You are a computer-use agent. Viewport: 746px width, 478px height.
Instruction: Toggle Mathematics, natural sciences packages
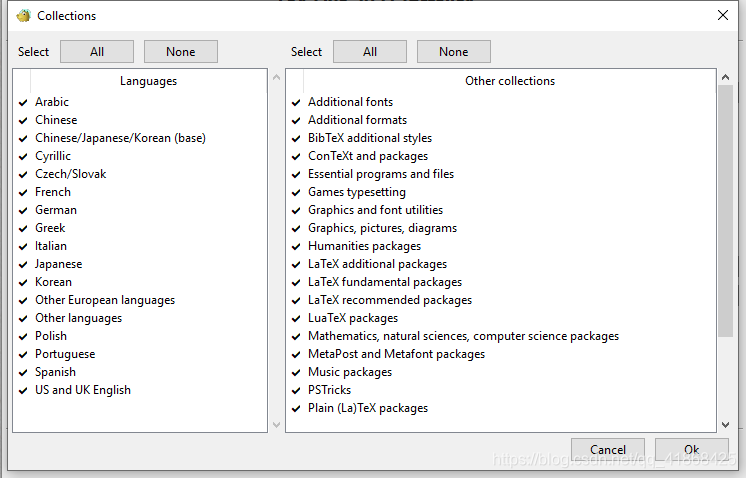[x=296, y=336]
